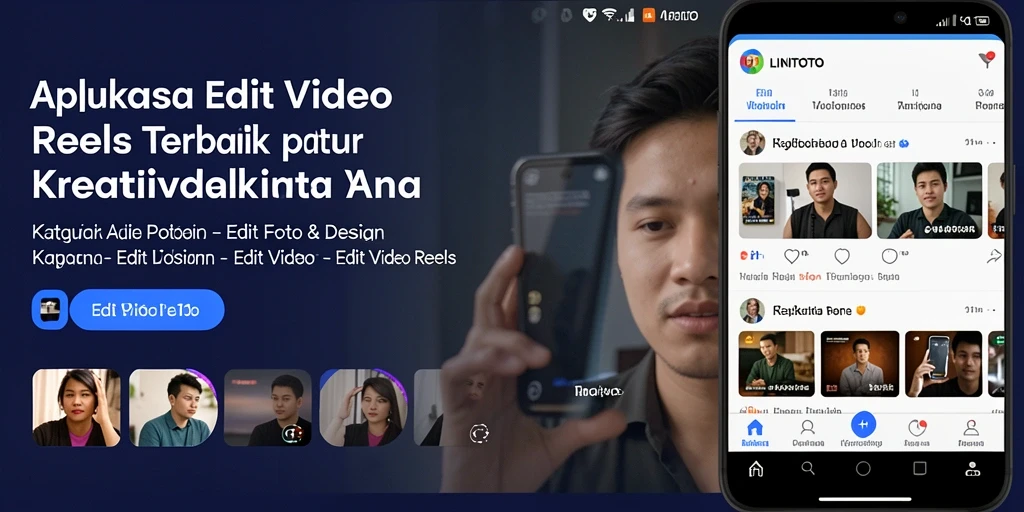The height and width of the screenshot is (512, 1024).
Task: Click the Wi-Fi signal icon in the top bar
Action: pos(610,15)
